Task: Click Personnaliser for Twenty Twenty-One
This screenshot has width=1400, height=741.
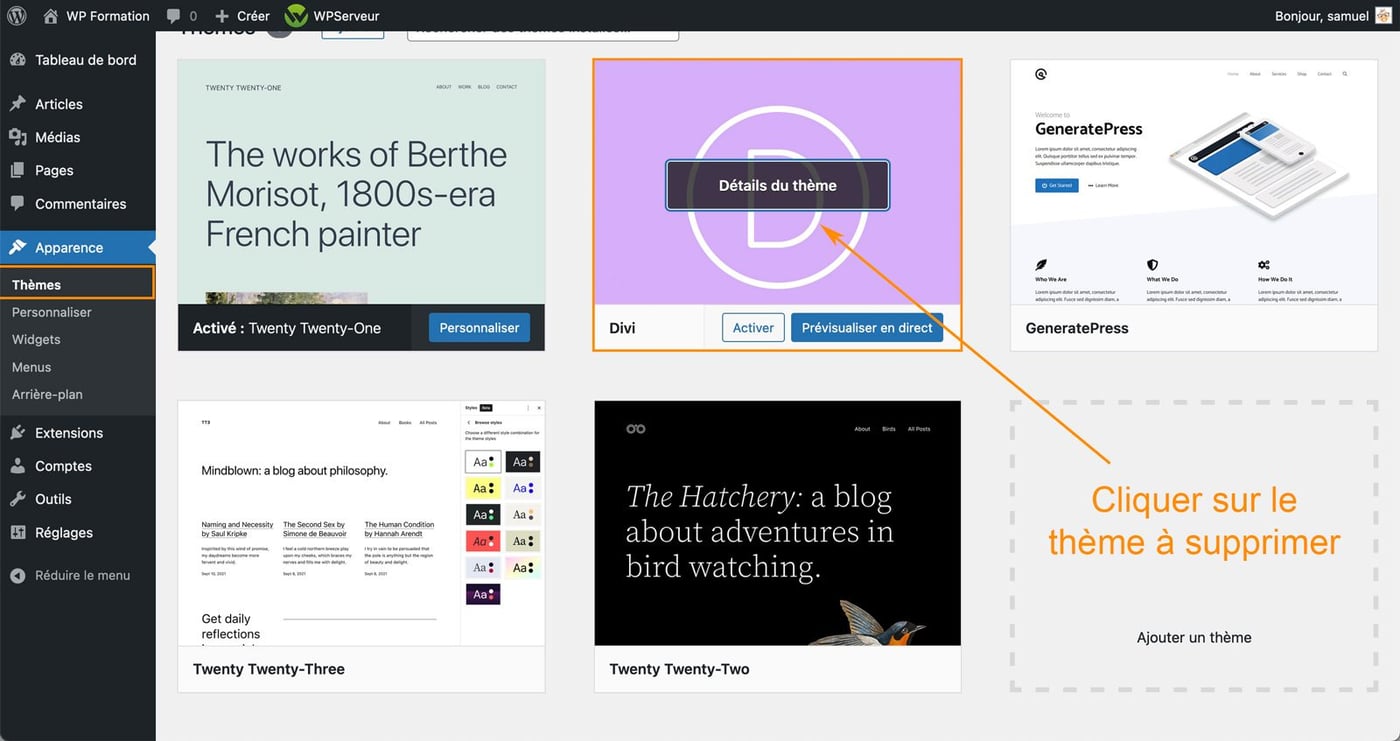Action: coord(478,327)
